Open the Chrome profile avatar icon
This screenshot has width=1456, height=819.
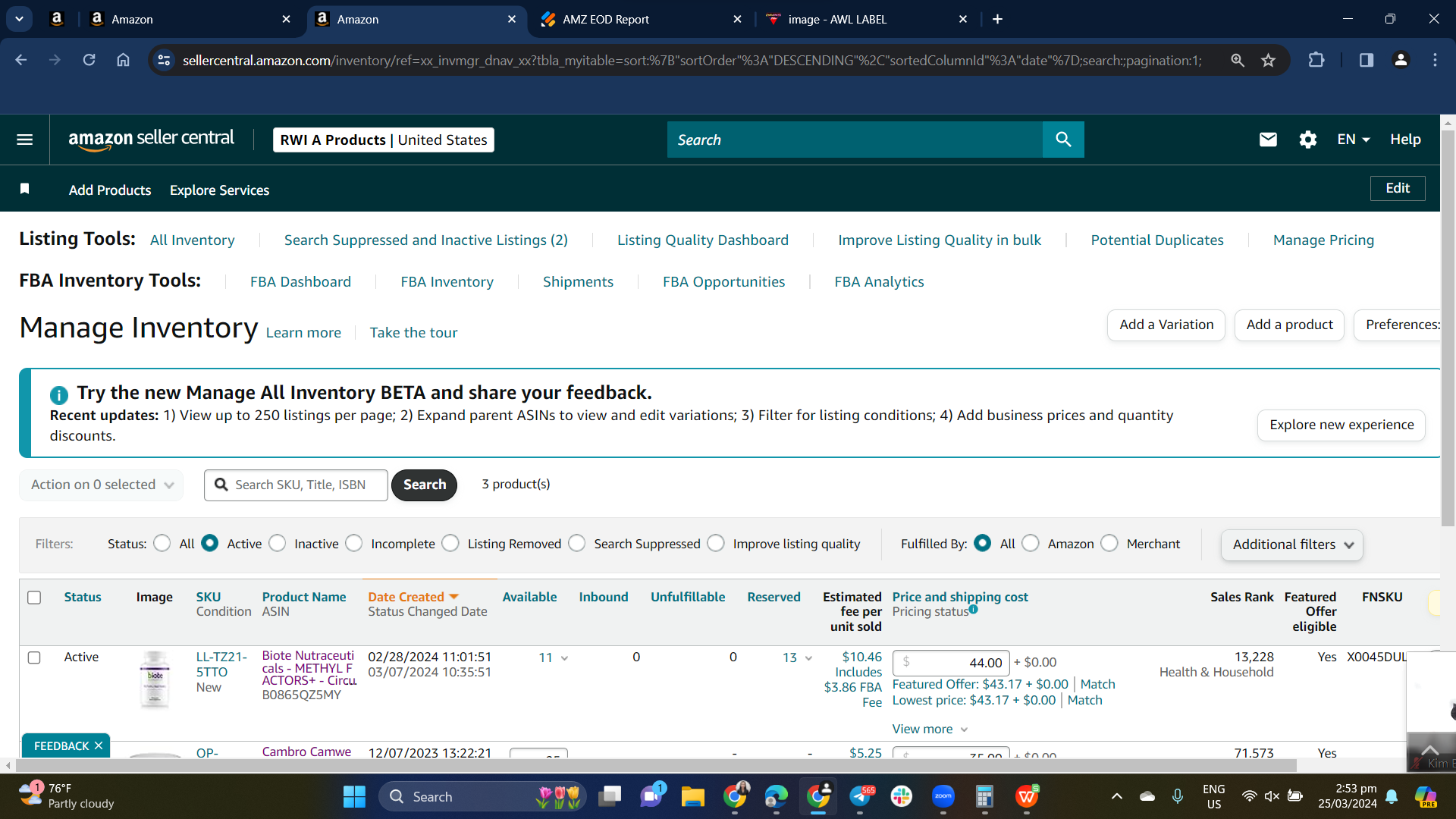click(x=1401, y=60)
